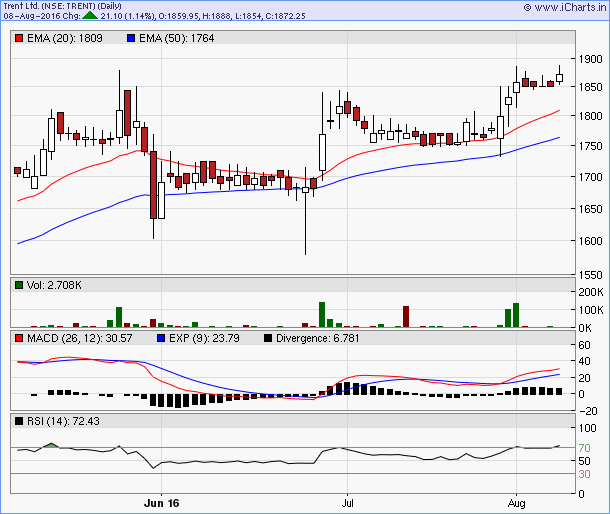Click the 1600 price axis label
610x514 pixels.
(x=590, y=241)
